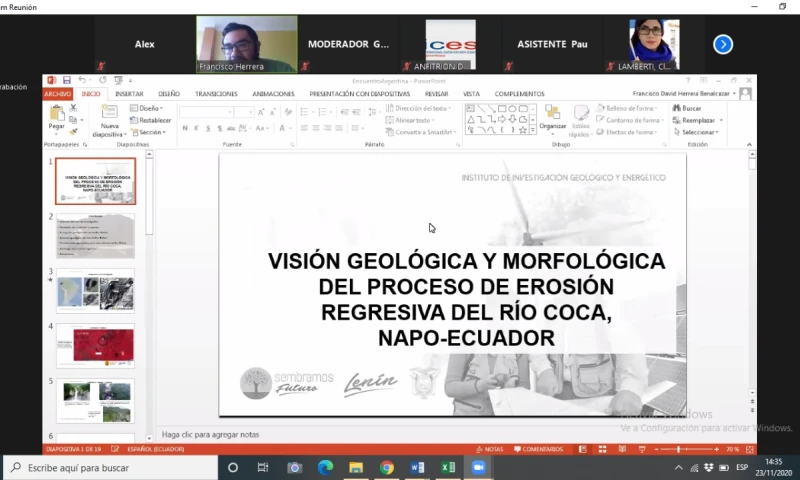Toggle NOTAS pane in status bar

(489, 449)
